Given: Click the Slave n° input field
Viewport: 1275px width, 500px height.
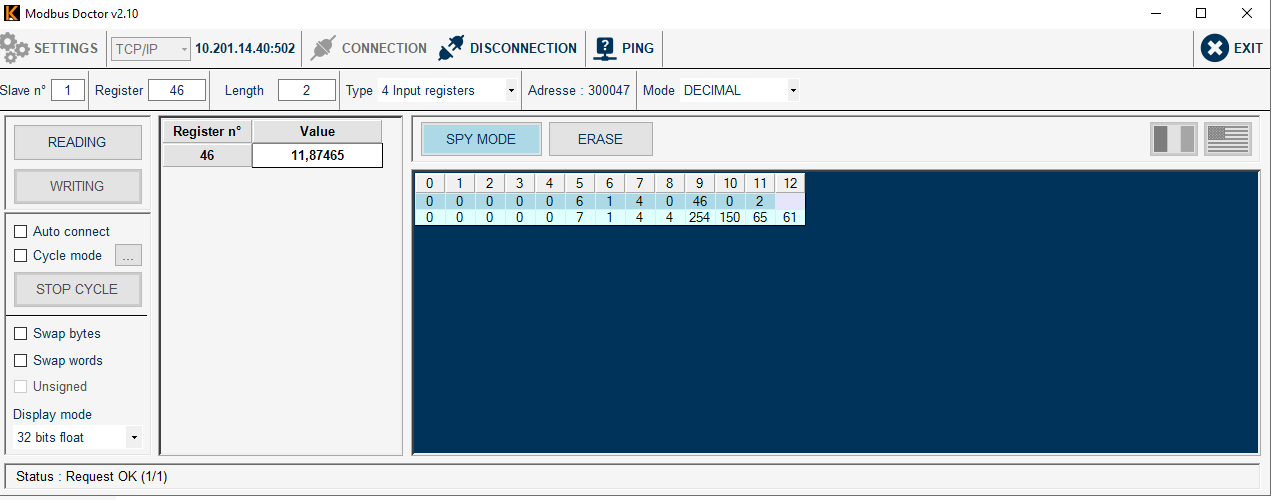Looking at the screenshot, I should (x=68, y=90).
